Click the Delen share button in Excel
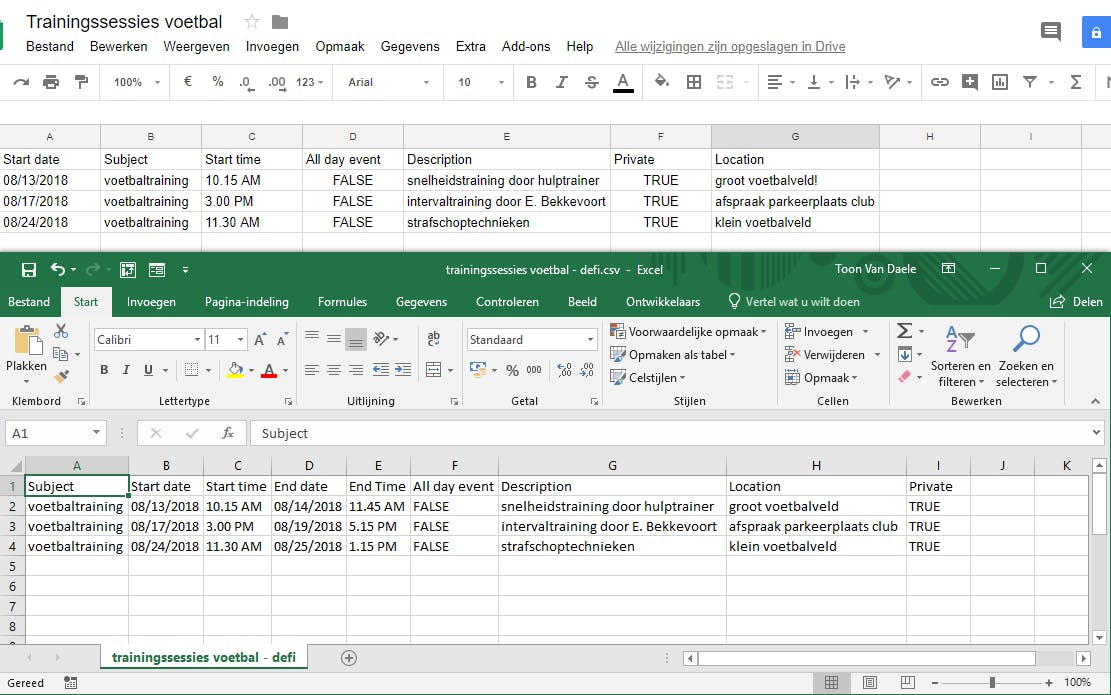The image size is (1111, 695). [x=1075, y=301]
